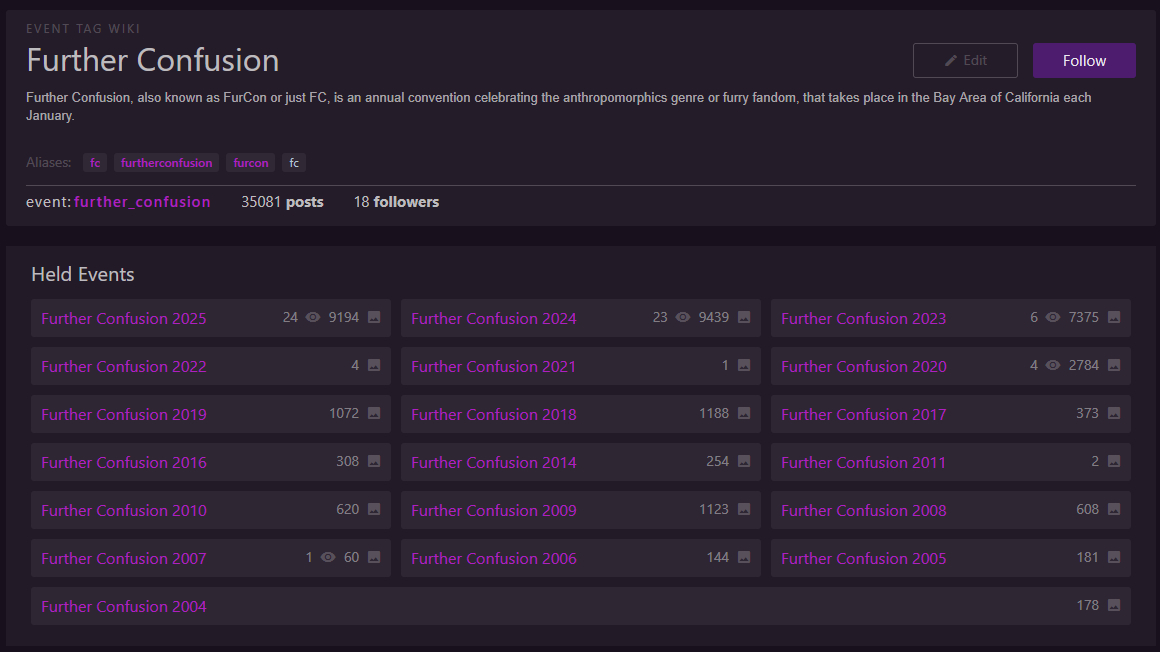This screenshot has width=1160, height=652.
Task: Select the furcon alias tag
Action: [x=251, y=163]
